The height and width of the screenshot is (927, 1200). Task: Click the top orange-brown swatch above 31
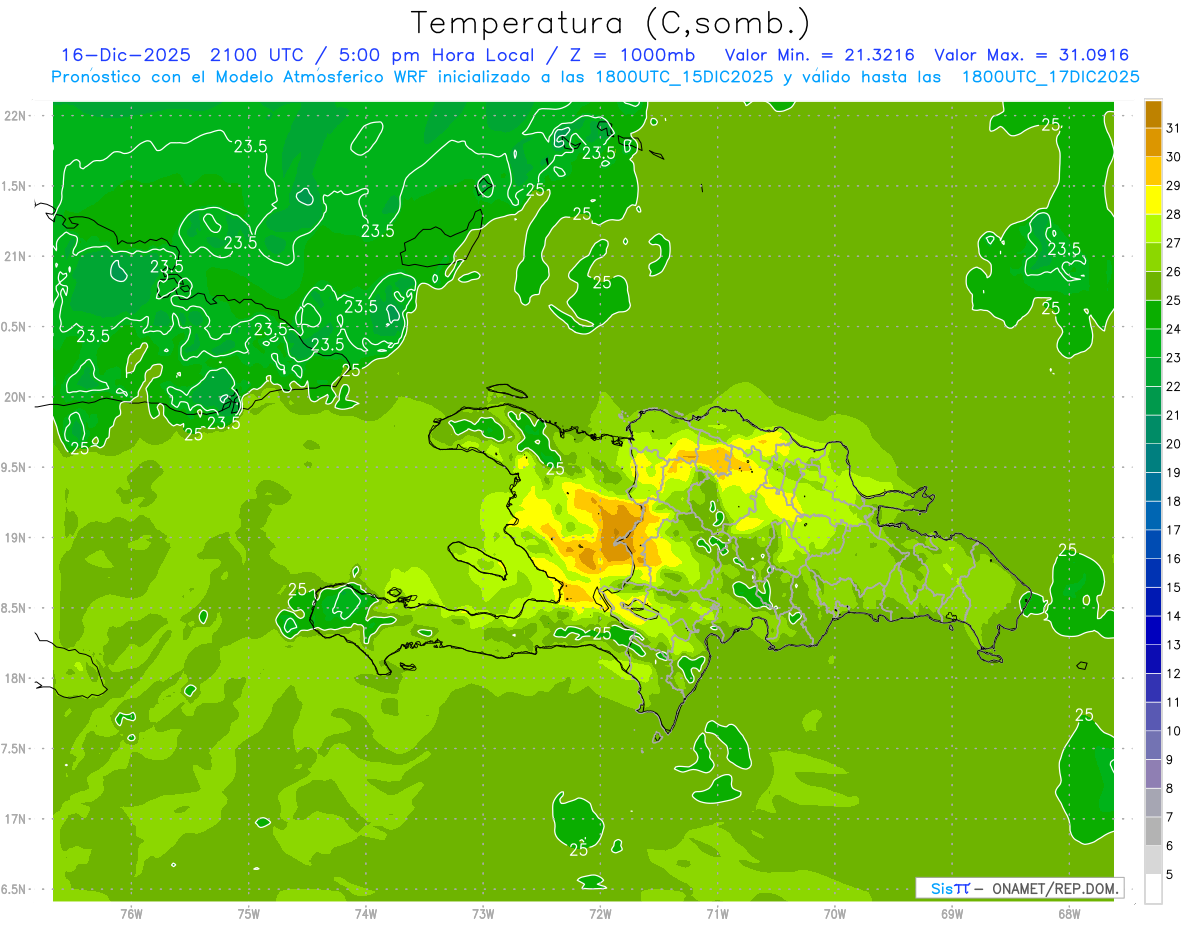(1153, 114)
